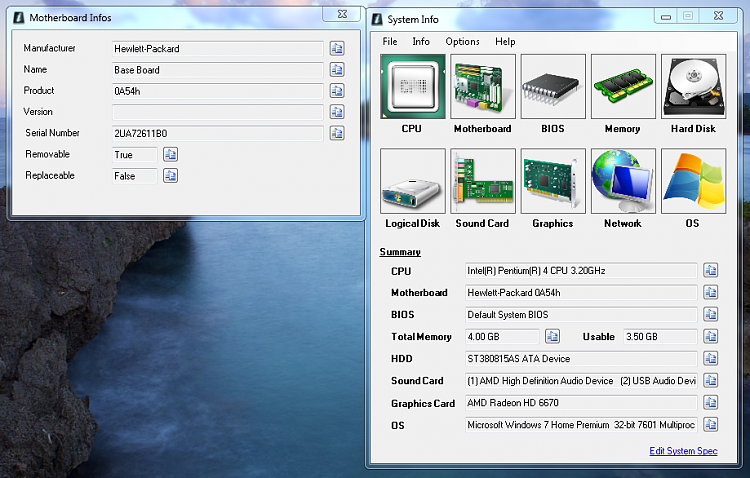Close the System Info window
750x478 pixels.
pyautogui.click(x=719, y=16)
